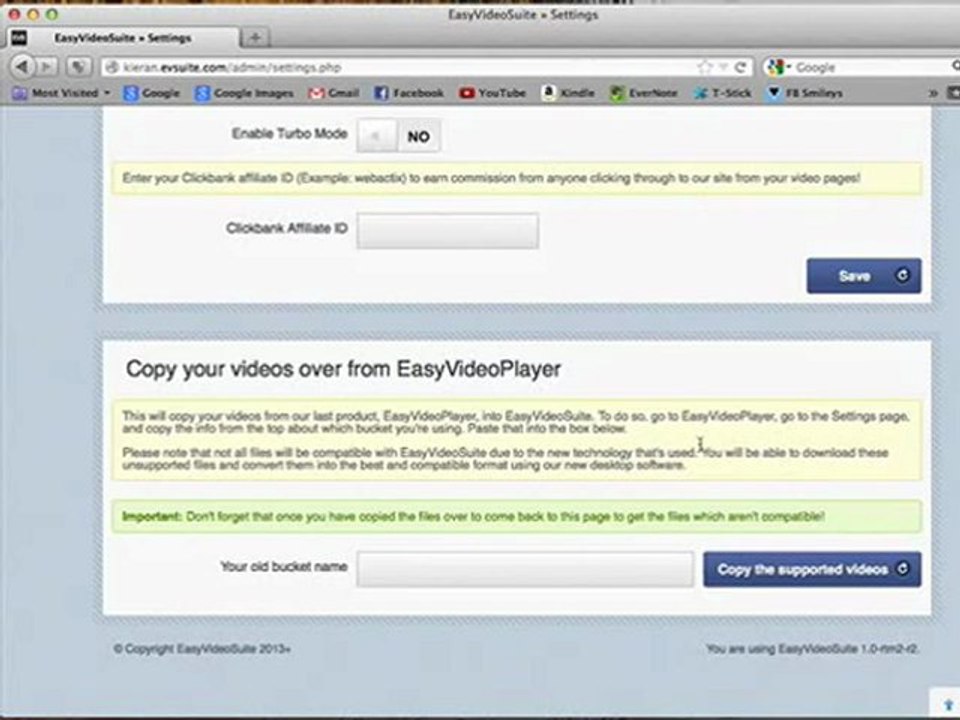The height and width of the screenshot is (720, 960).
Task: Open the Google Images bookmark
Action: point(244,93)
